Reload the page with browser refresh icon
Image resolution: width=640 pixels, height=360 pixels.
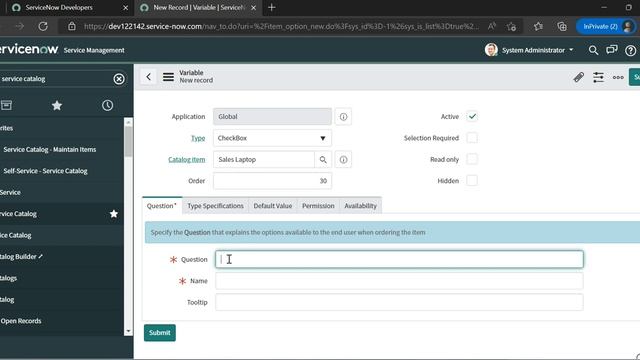pos(43,27)
